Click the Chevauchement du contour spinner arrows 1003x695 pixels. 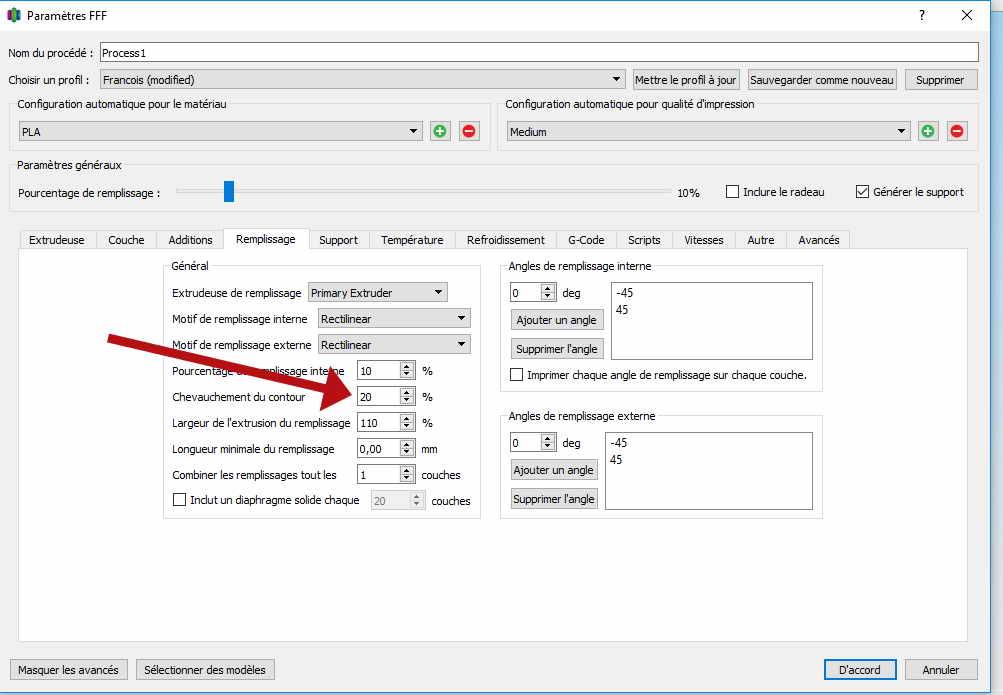pyautogui.click(x=407, y=396)
